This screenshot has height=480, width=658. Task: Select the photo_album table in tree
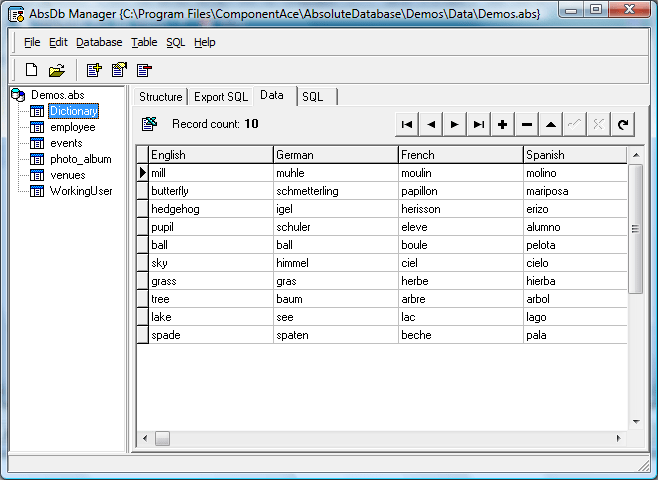click(81, 159)
